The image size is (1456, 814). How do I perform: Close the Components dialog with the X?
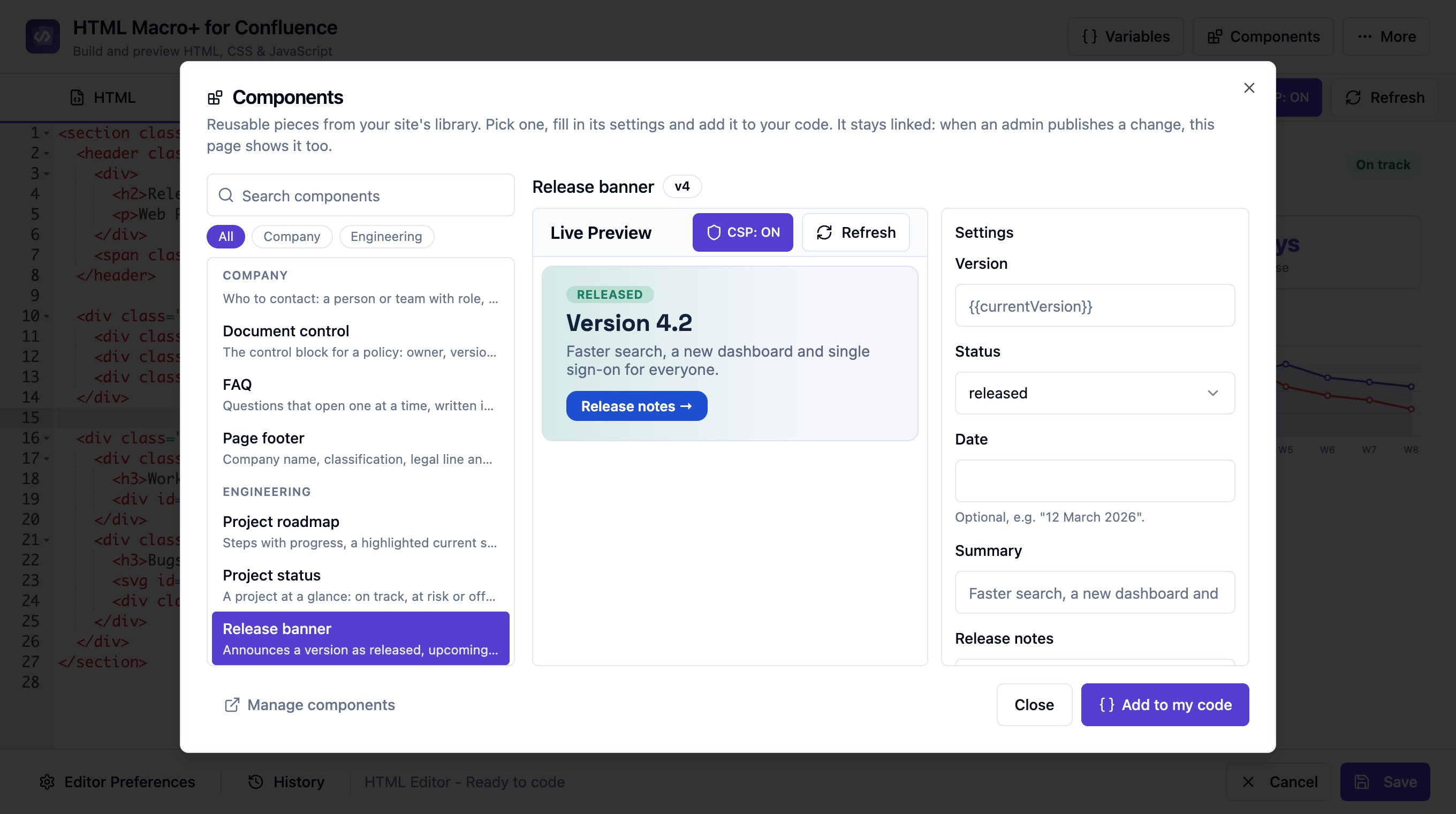point(1249,88)
